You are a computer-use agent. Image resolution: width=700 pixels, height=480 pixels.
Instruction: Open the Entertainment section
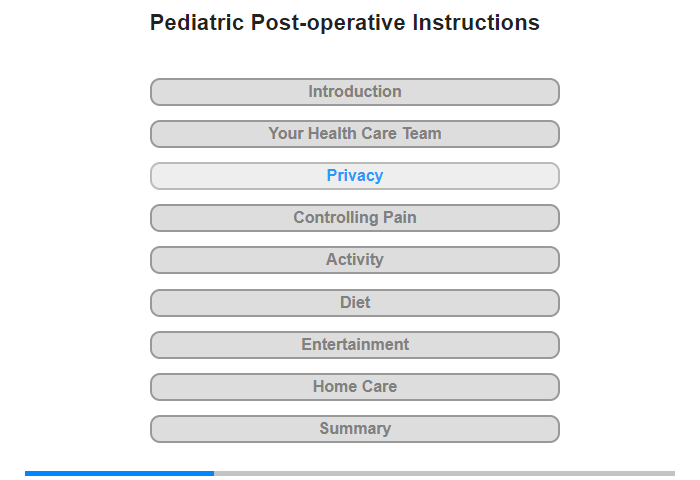[354, 345]
